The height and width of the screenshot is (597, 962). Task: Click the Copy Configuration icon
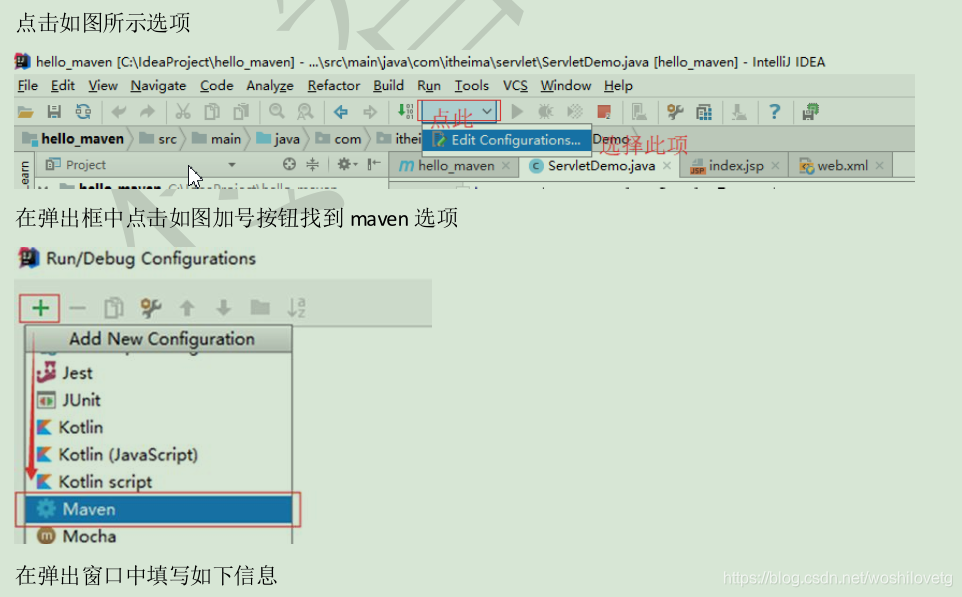point(114,307)
